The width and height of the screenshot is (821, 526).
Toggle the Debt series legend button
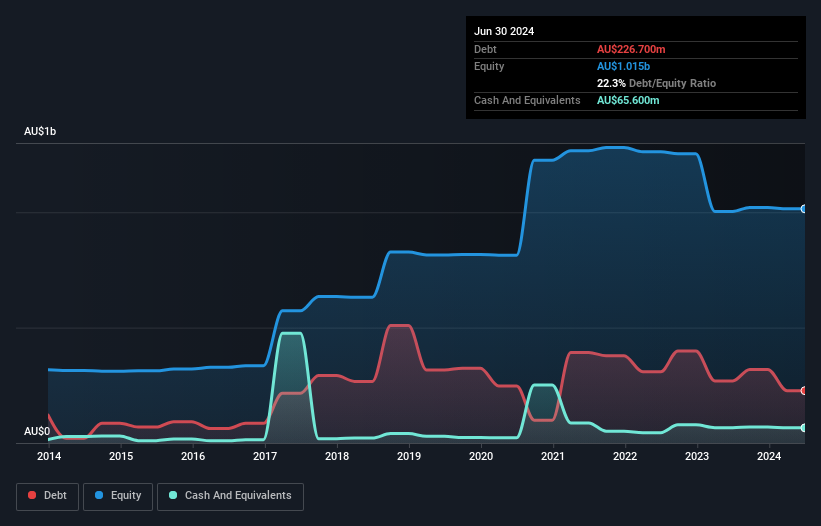(47, 496)
